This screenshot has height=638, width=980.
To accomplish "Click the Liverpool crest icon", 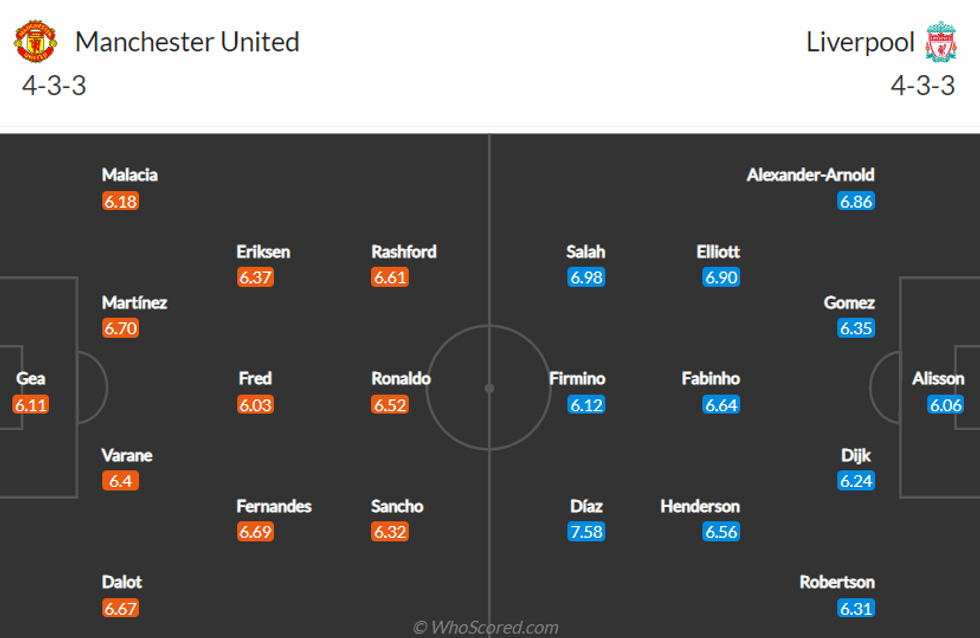I will point(940,42).
